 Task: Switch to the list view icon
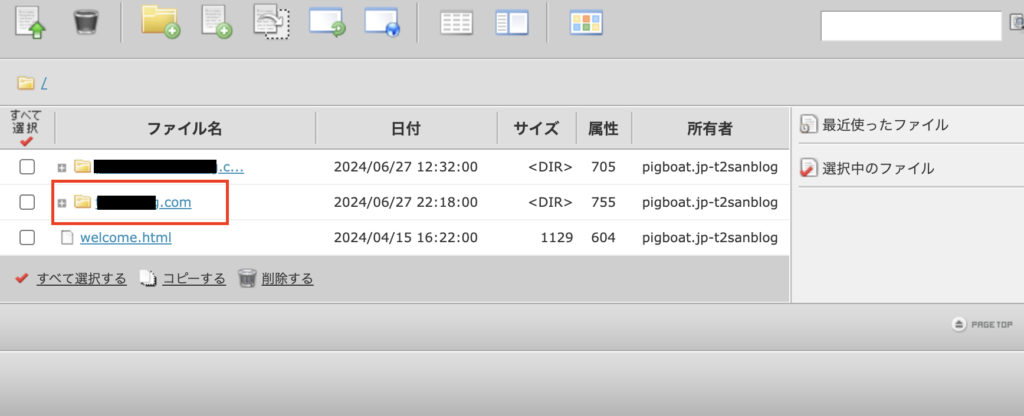(457, 23)
